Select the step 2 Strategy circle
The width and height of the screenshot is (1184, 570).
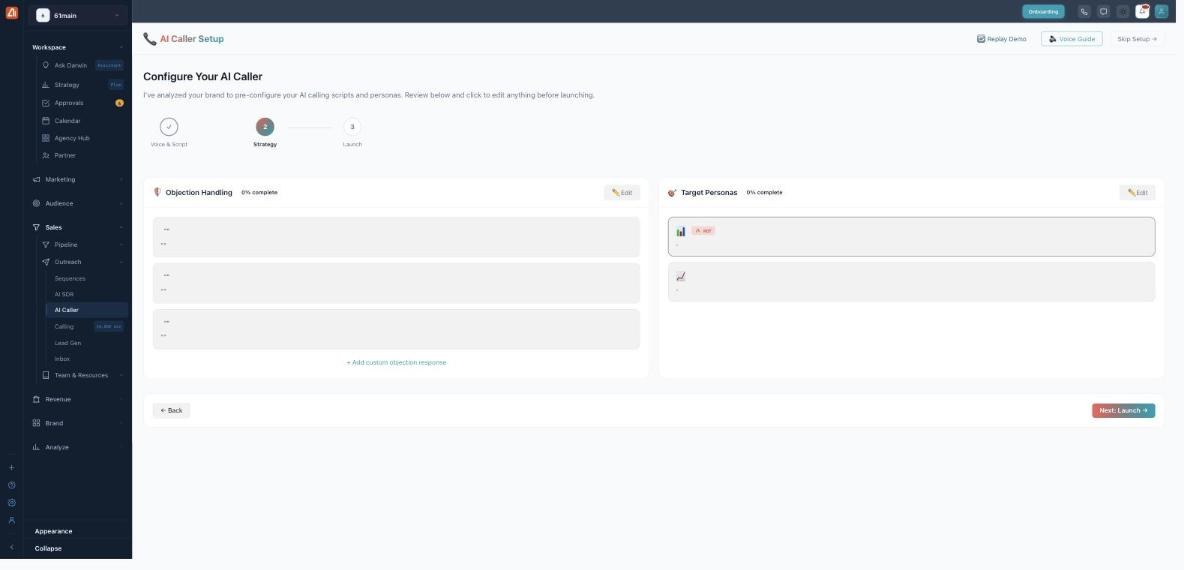(x=265, y=127)
